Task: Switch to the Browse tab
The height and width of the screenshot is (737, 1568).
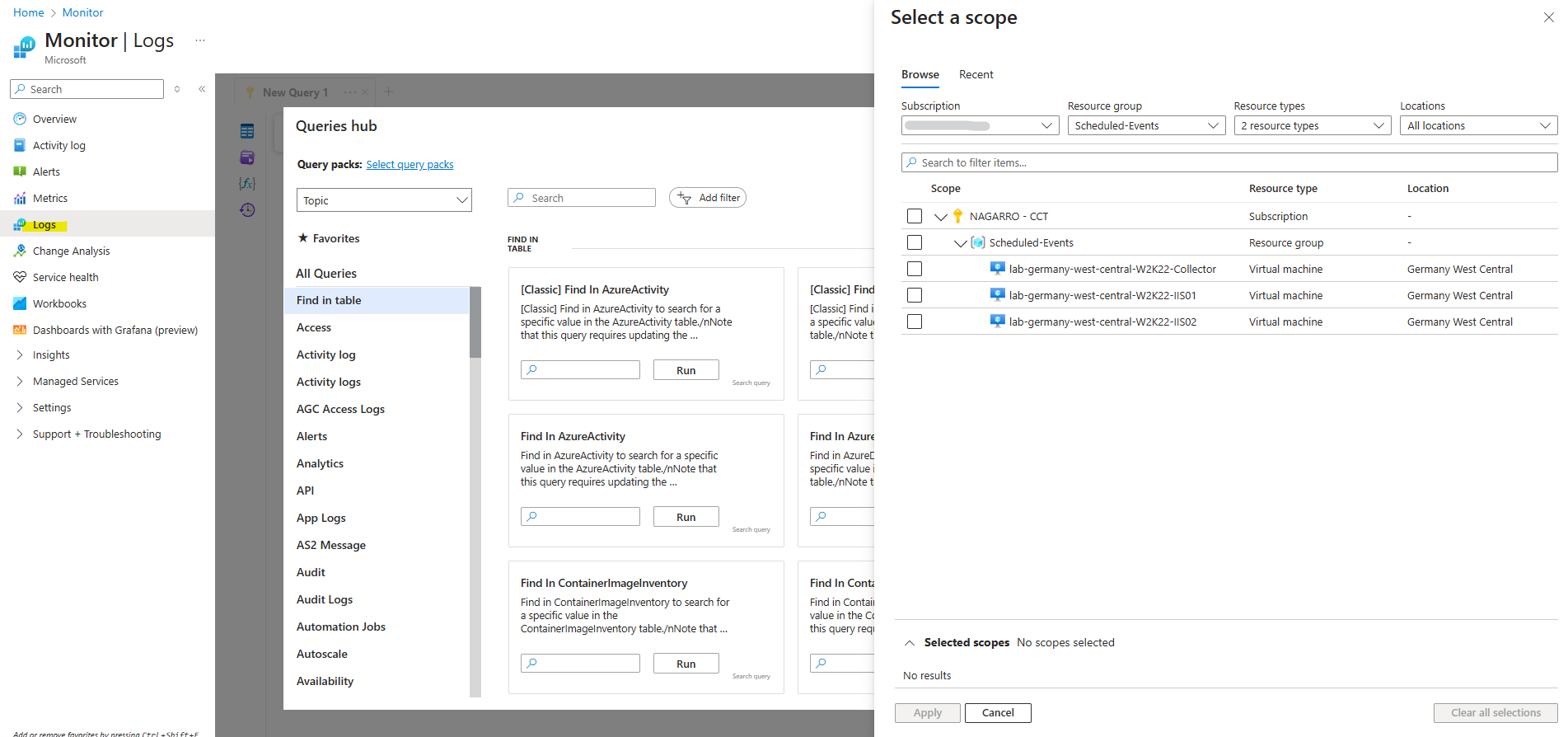Action: coord(920,74)
